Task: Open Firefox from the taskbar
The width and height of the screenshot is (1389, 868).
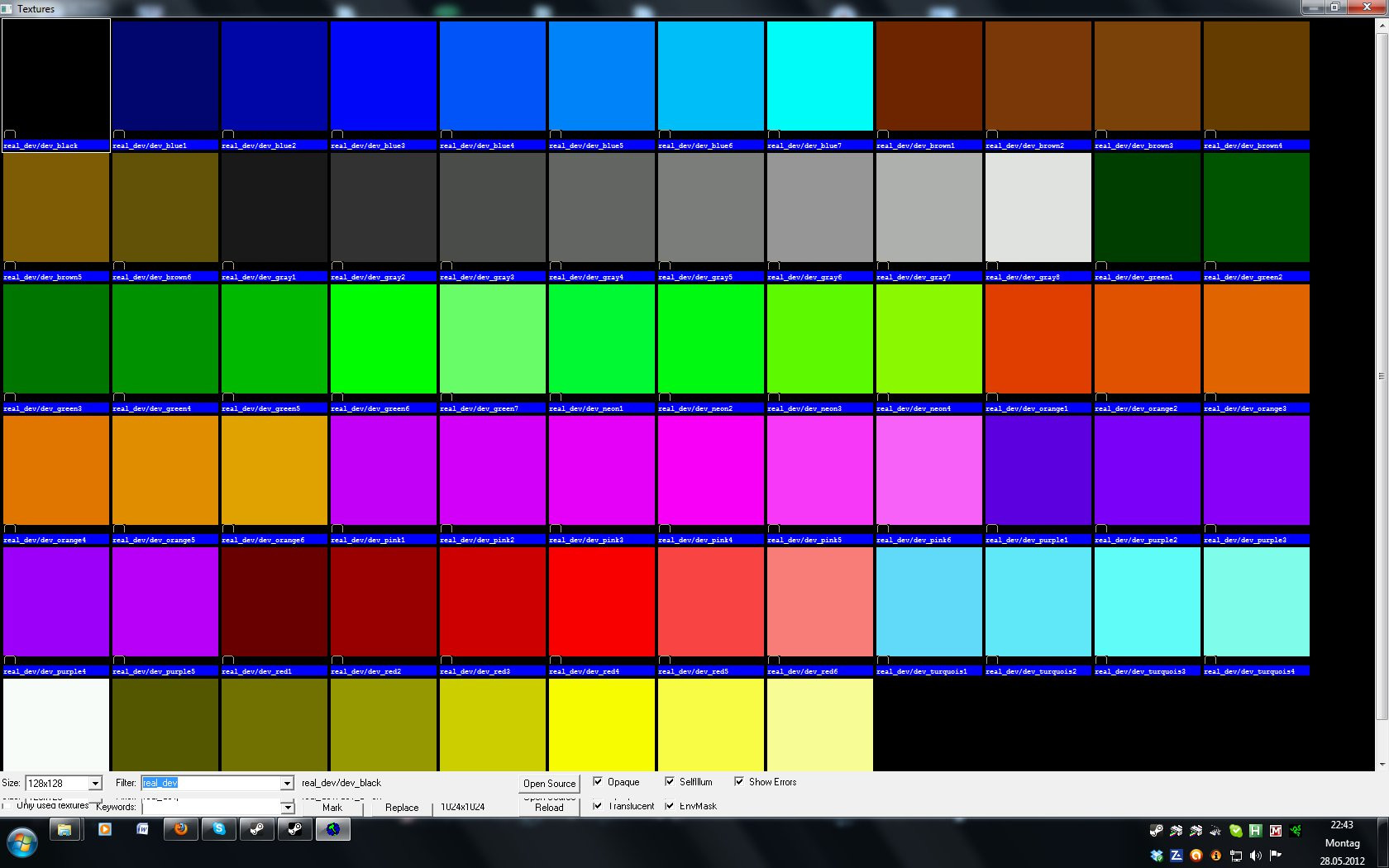Action: pyautogui.click(x=180, y=829)
